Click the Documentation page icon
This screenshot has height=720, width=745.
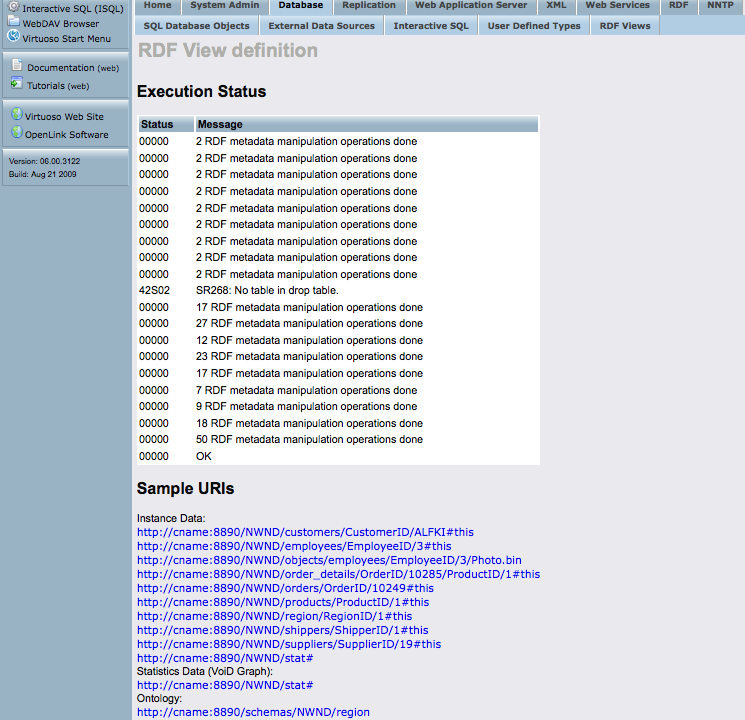(17, 66)
